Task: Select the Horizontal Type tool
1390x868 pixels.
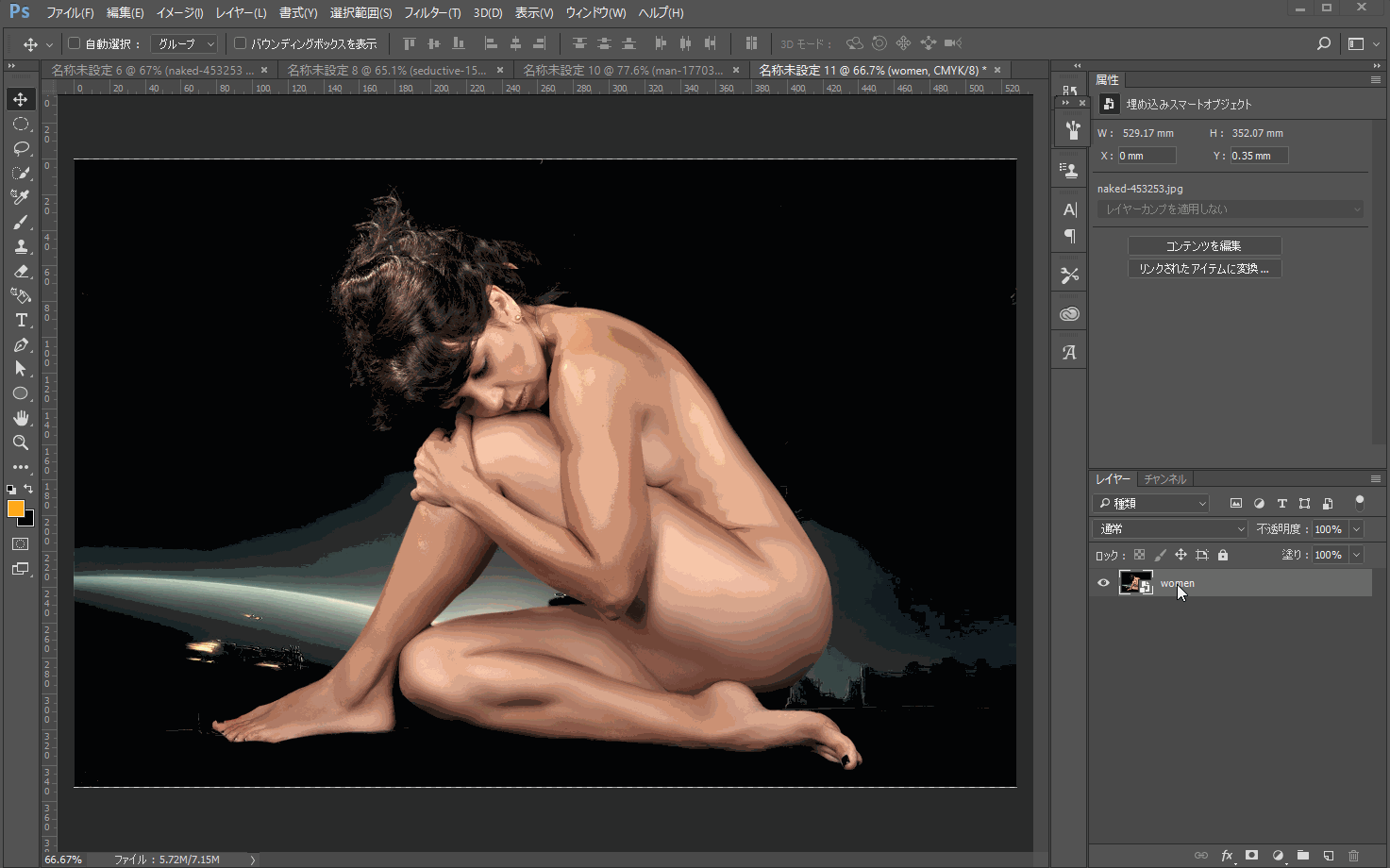Action: (x=21, y=320)
